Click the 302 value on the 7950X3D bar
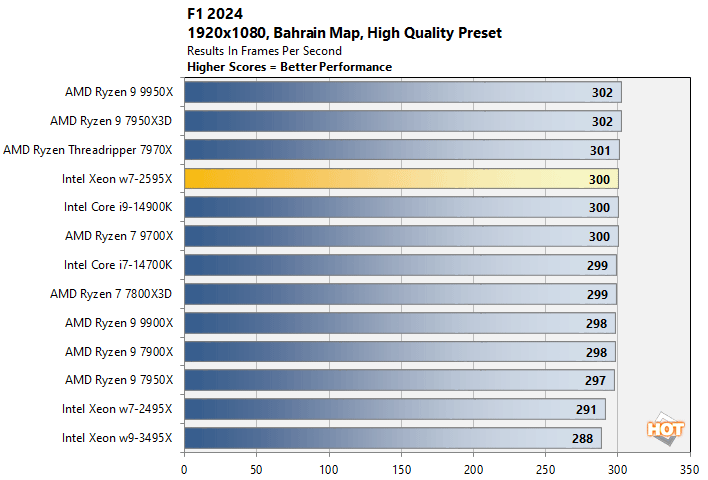 pyautogui.click(x=602, y=121)
